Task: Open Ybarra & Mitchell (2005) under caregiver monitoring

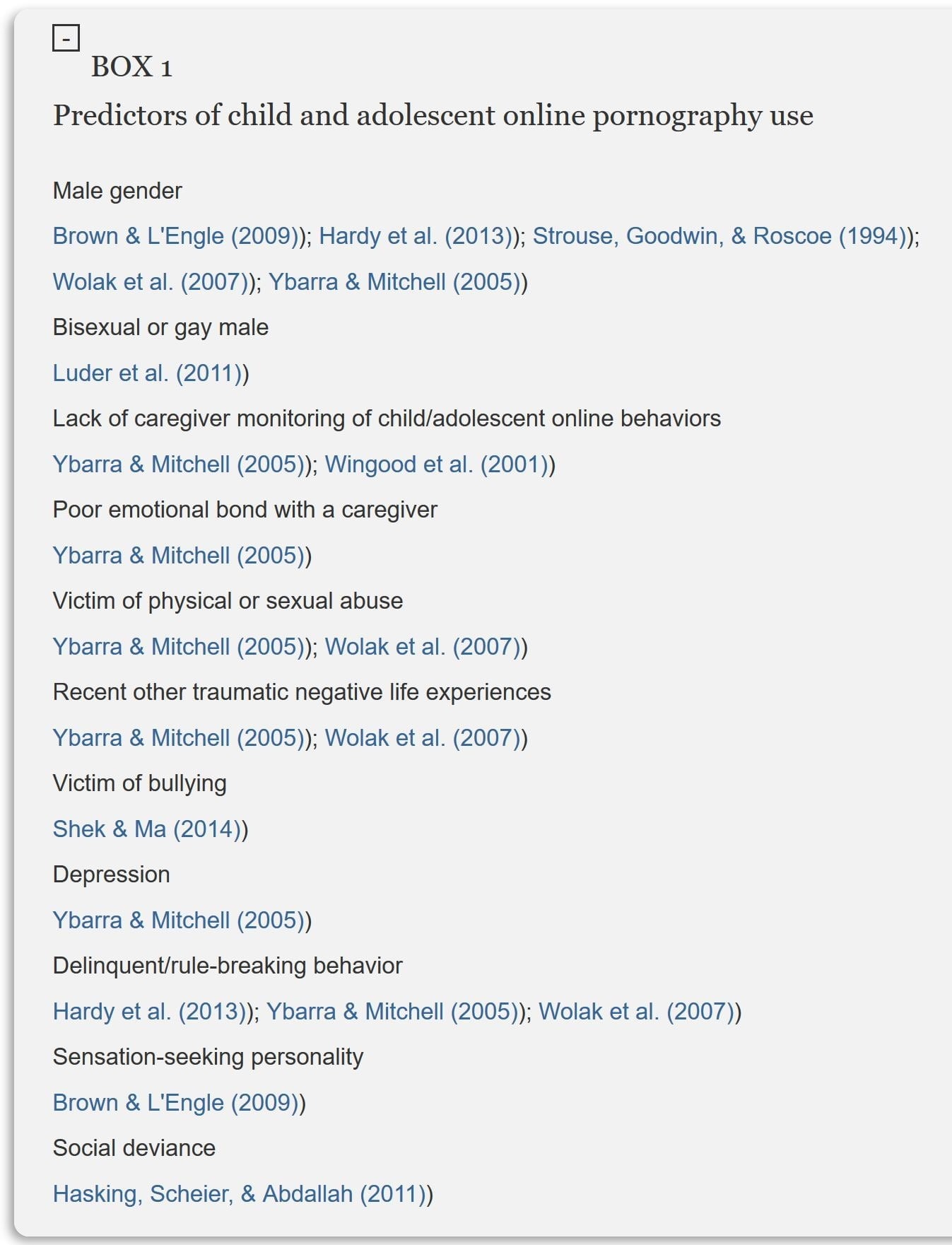Action: point(179,464)
